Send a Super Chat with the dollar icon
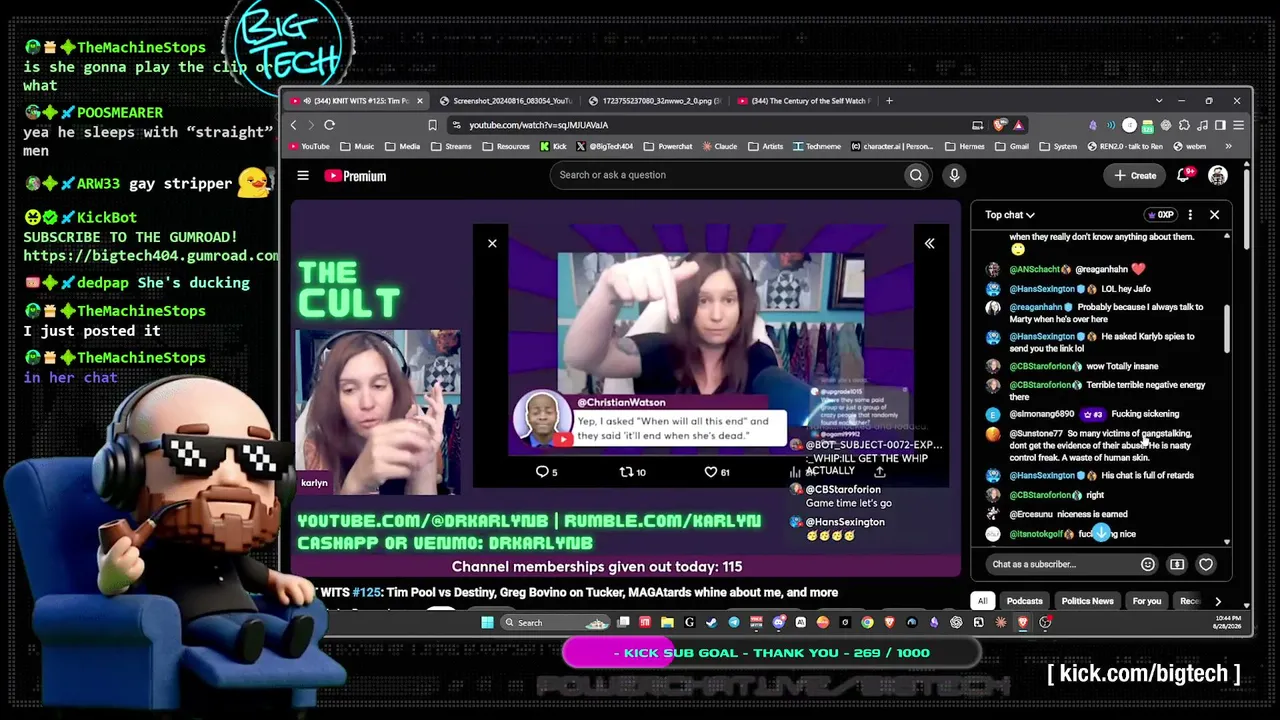This screenshot has height=720, width=1280. click(x=1177, y=564)
